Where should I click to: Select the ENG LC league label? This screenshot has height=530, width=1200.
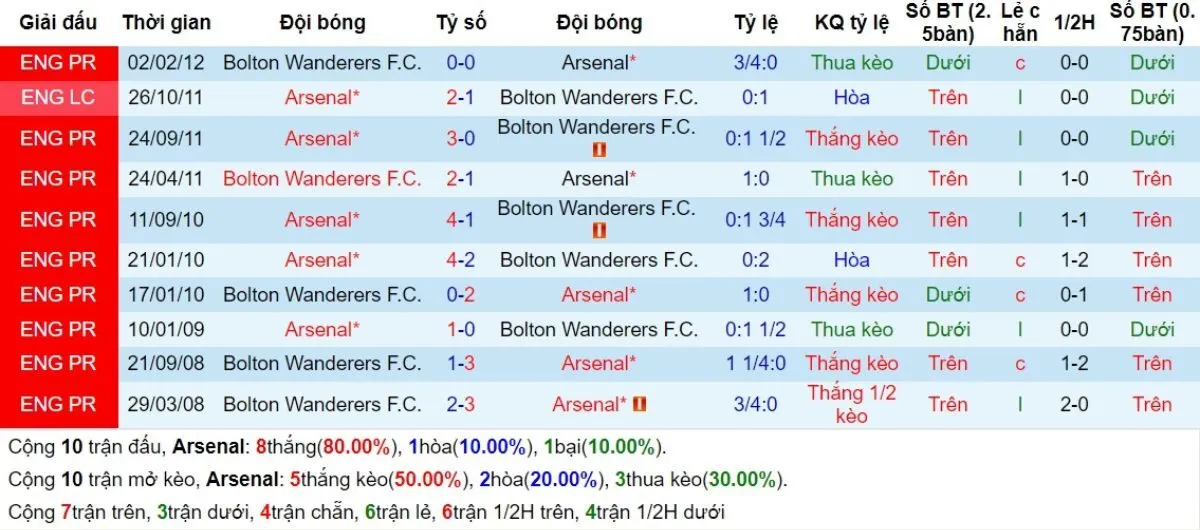58,98
